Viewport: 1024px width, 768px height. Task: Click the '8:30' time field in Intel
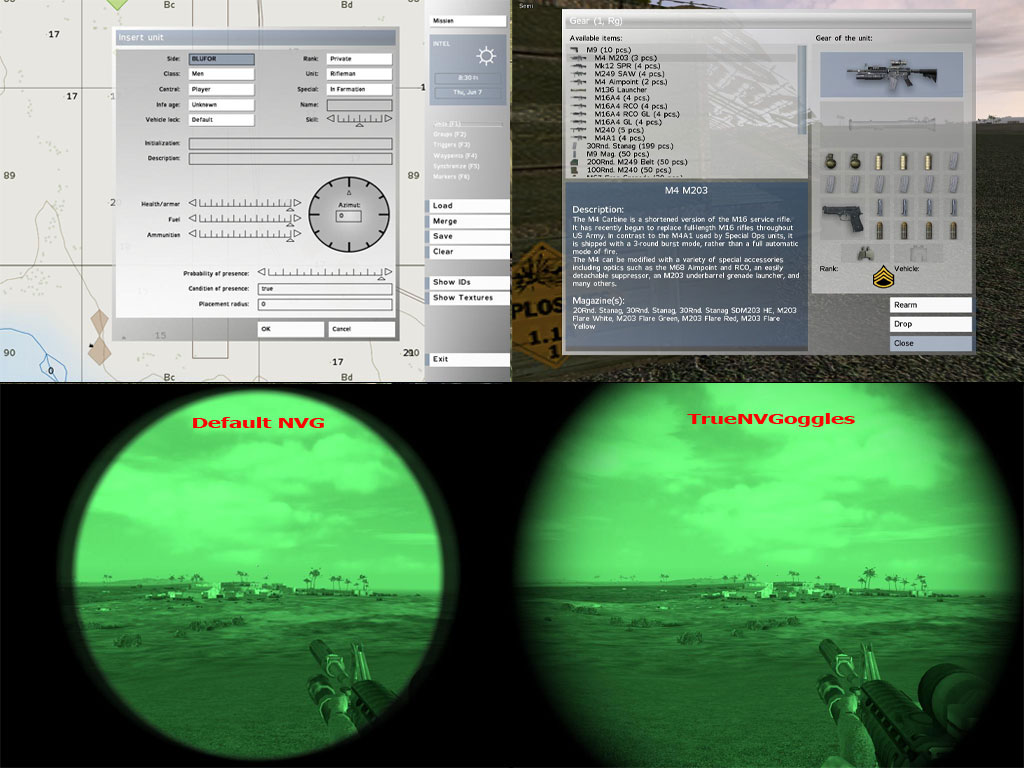point(468,78)
